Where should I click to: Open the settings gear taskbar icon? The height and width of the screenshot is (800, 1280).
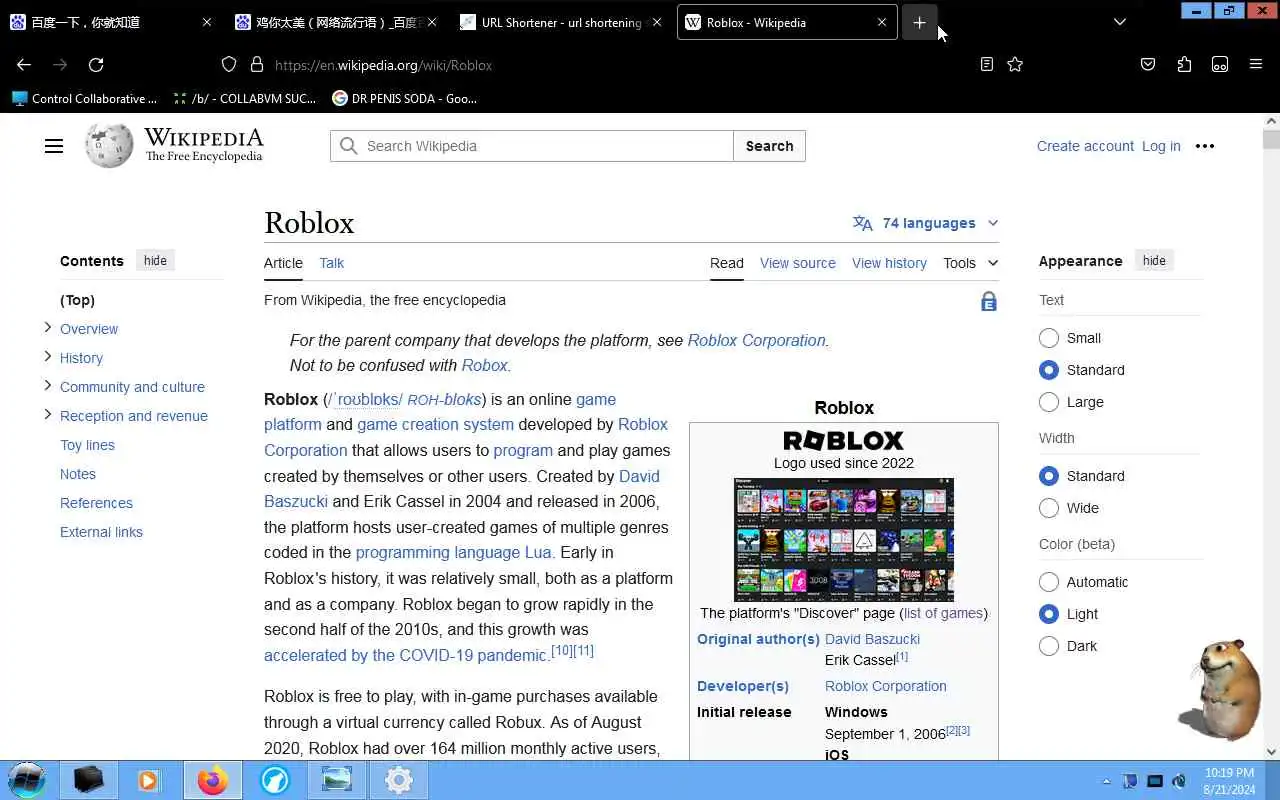(399, 780)
